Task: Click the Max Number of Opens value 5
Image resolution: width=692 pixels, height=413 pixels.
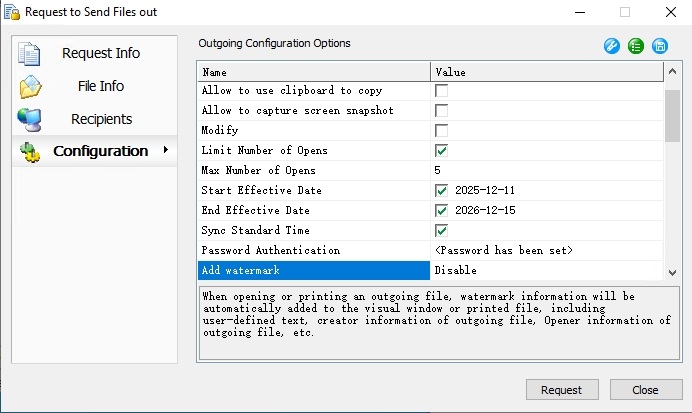Action: tap(437, 170)
